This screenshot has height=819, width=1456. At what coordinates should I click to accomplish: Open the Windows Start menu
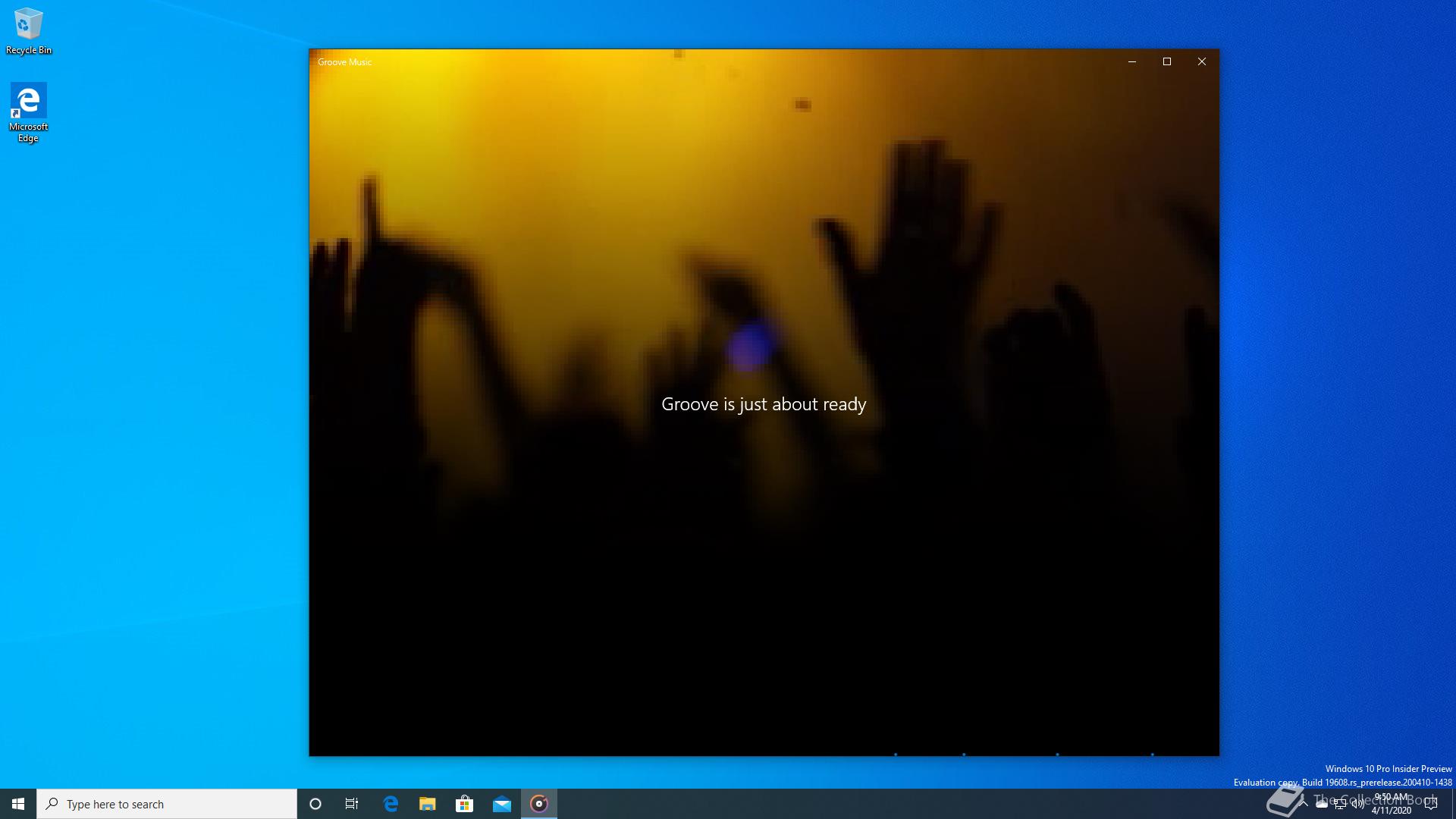[x=18, y=804]
